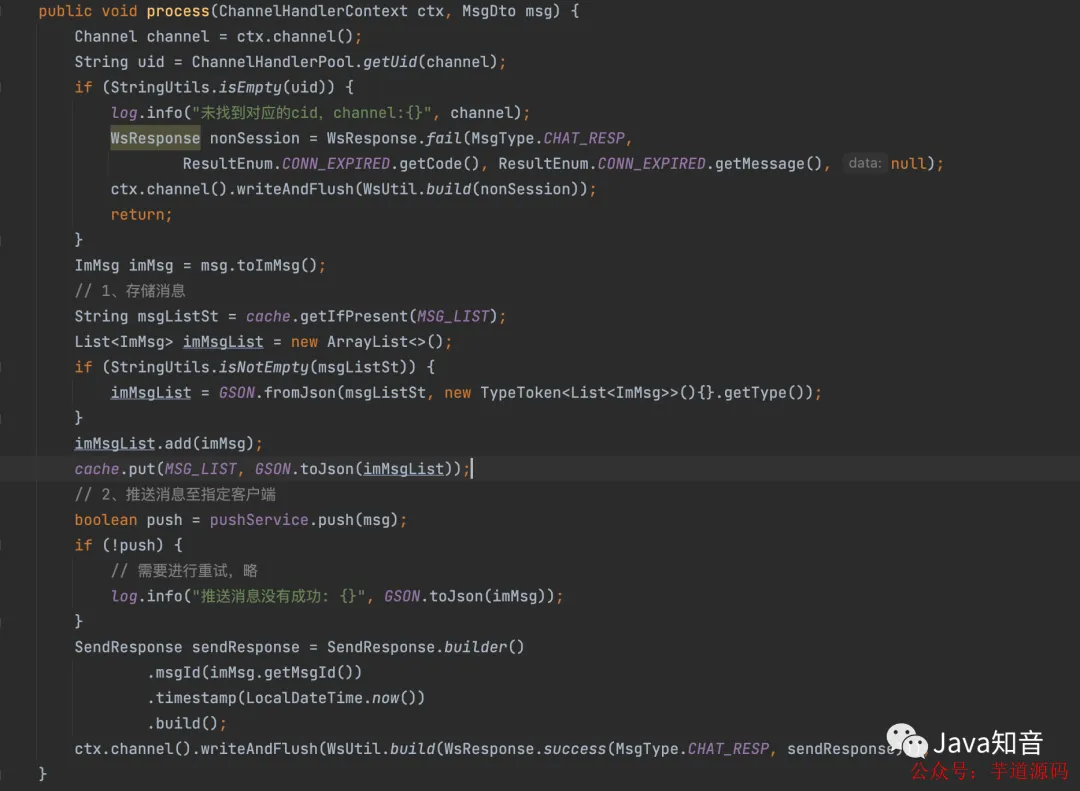Click the '!push' condition
Viewport: 1080px width, 791px height.
coord(133,546)
